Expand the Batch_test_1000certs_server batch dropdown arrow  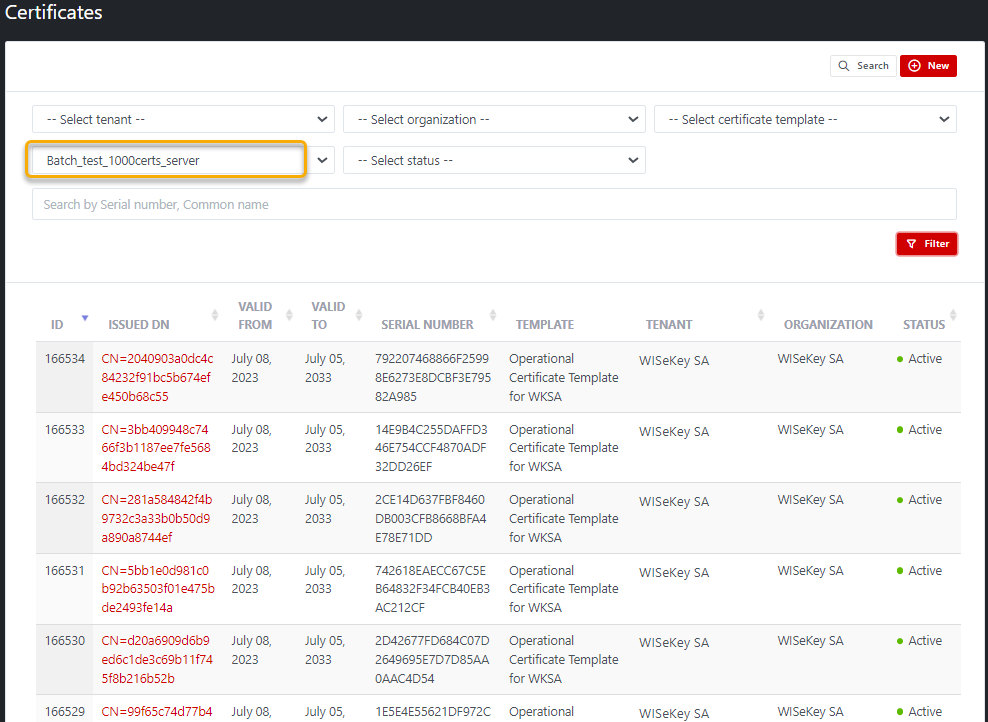click(x=322, y=160)
